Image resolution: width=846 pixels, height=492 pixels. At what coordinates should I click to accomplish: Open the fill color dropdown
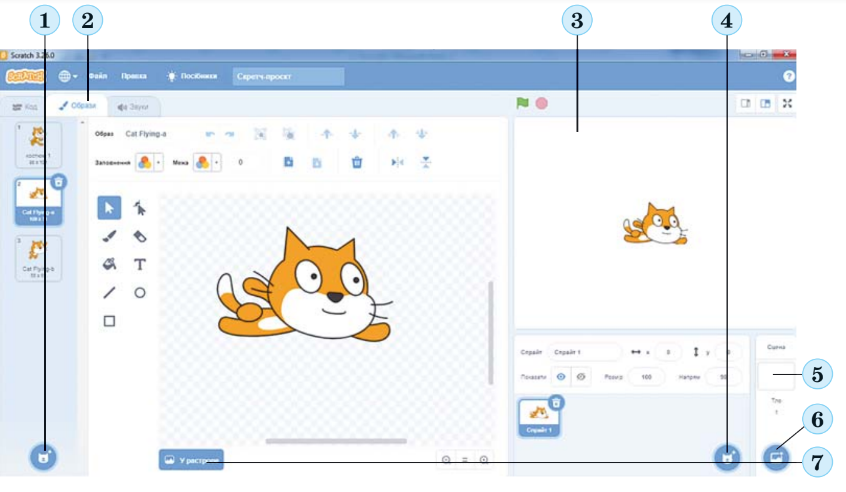point(158,162)
